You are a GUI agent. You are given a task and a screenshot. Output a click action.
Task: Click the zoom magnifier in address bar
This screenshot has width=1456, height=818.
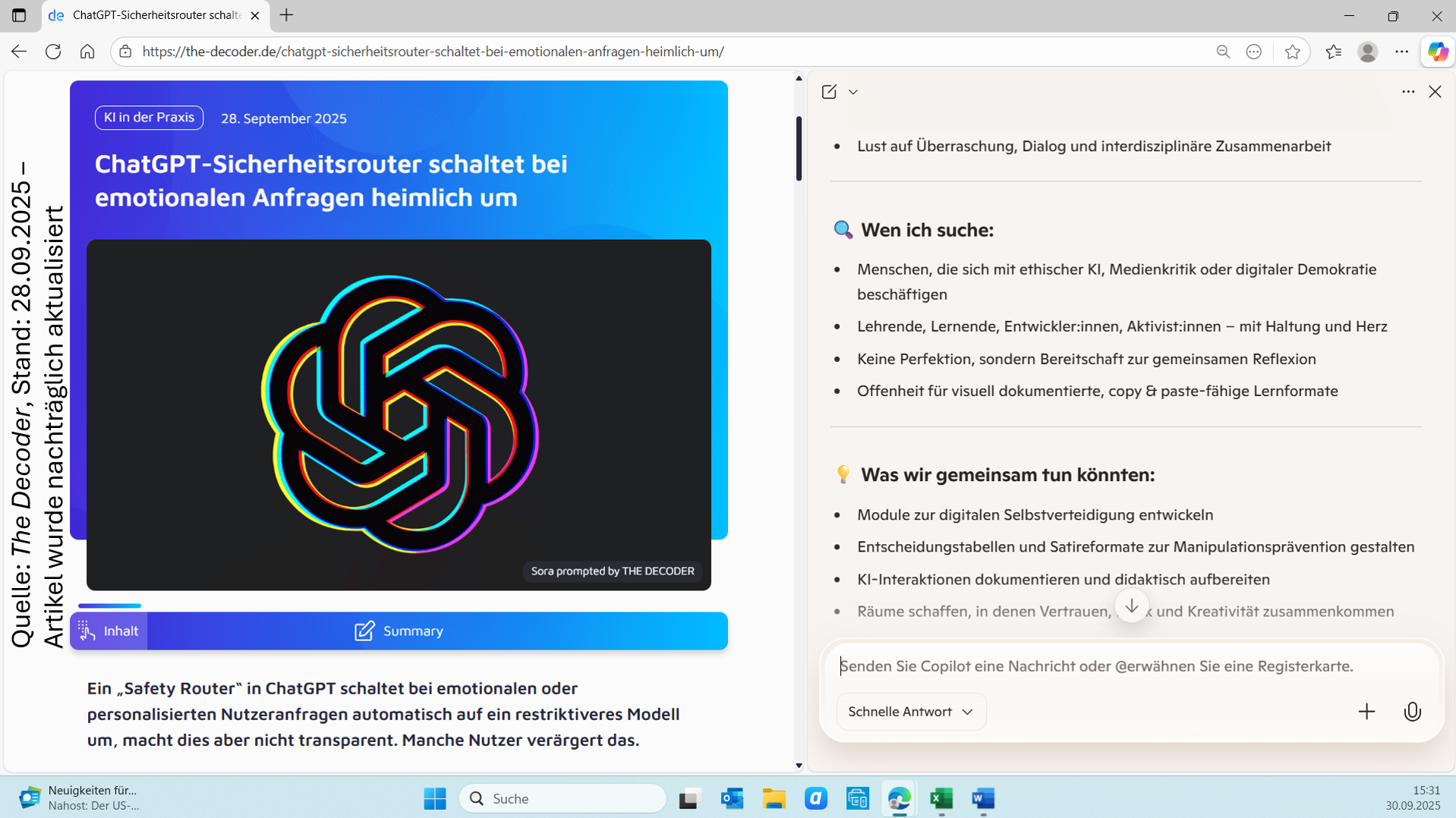pos(1222,52)
